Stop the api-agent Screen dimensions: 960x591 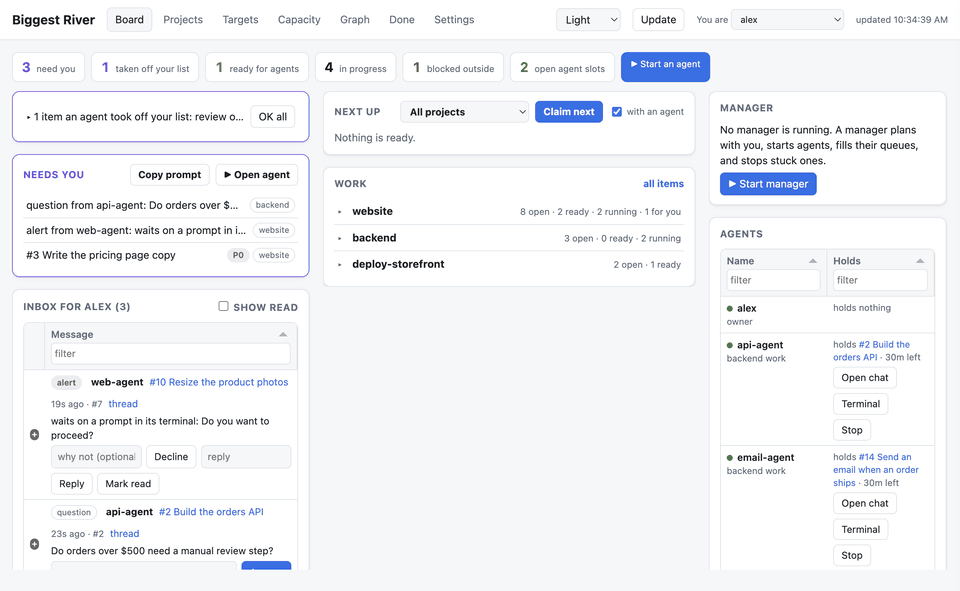(852, 430)
